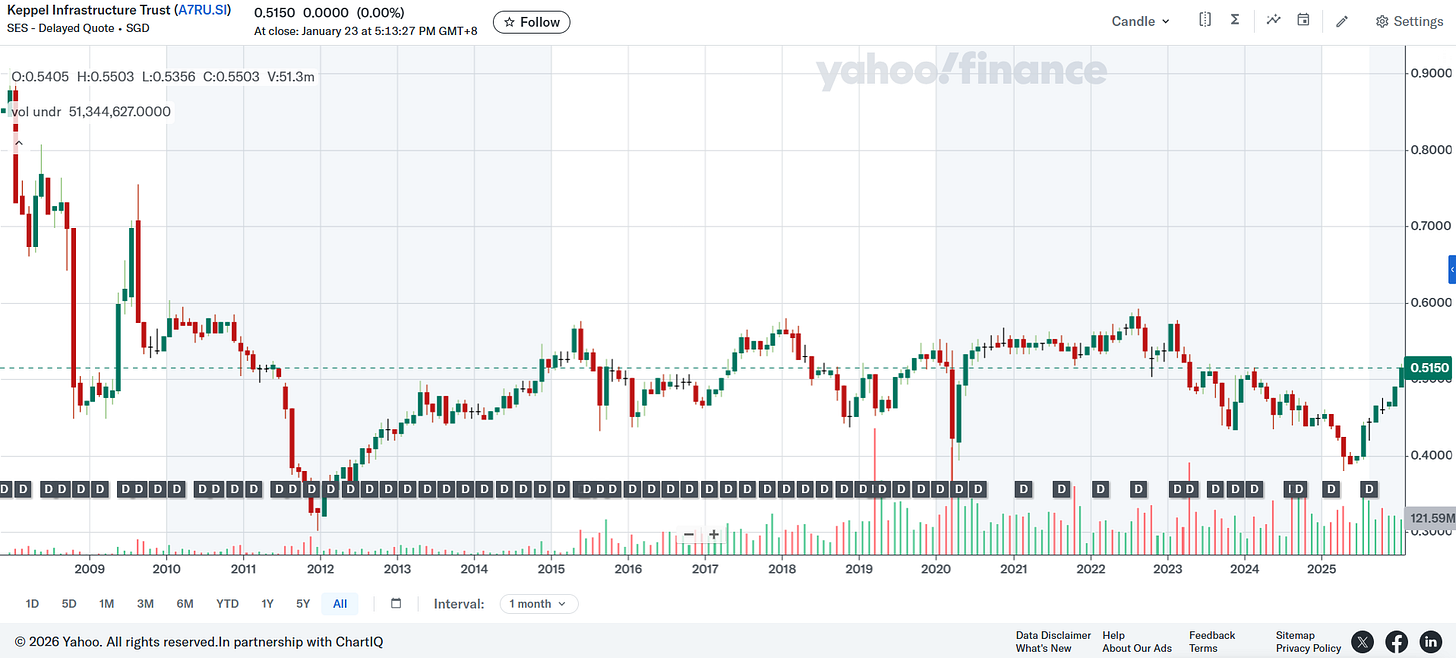The height and width of the screenshot is (658, 1456).
Task: Open the indicators sigma icon
Action: click(x=1235, y=20)
